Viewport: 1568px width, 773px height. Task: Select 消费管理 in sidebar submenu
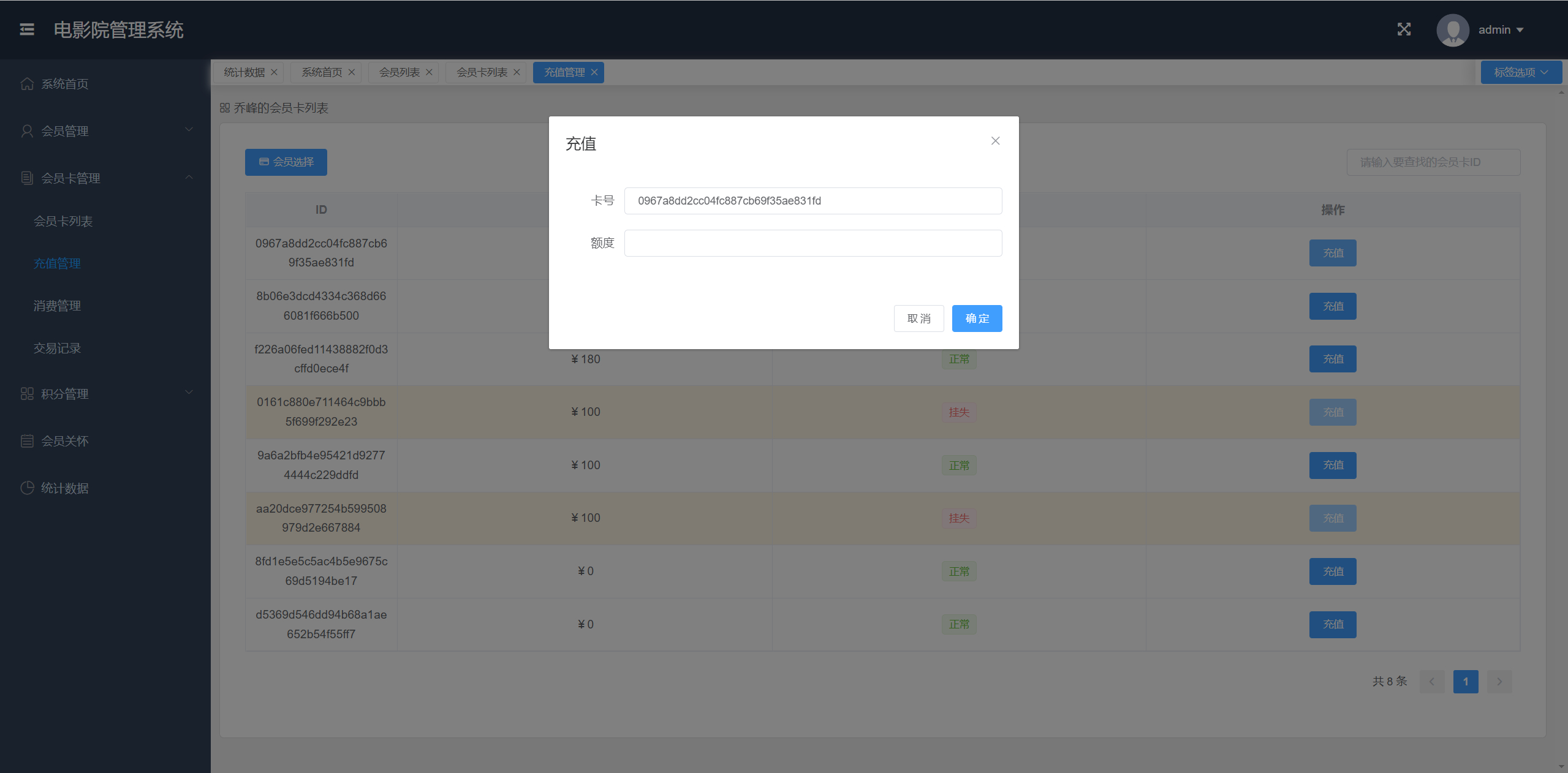coord(57,306)
